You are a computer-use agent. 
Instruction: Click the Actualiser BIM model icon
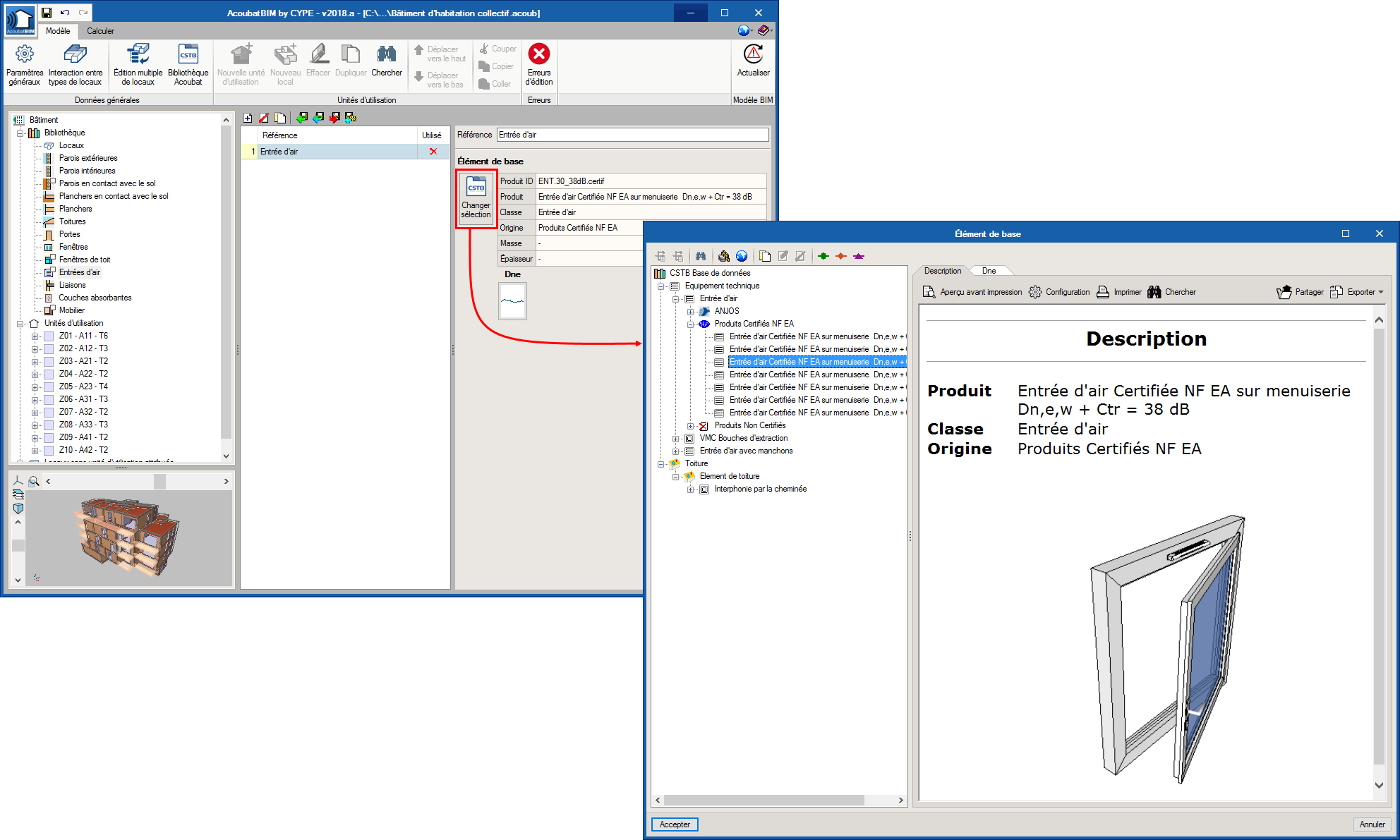tap(754, 61)
